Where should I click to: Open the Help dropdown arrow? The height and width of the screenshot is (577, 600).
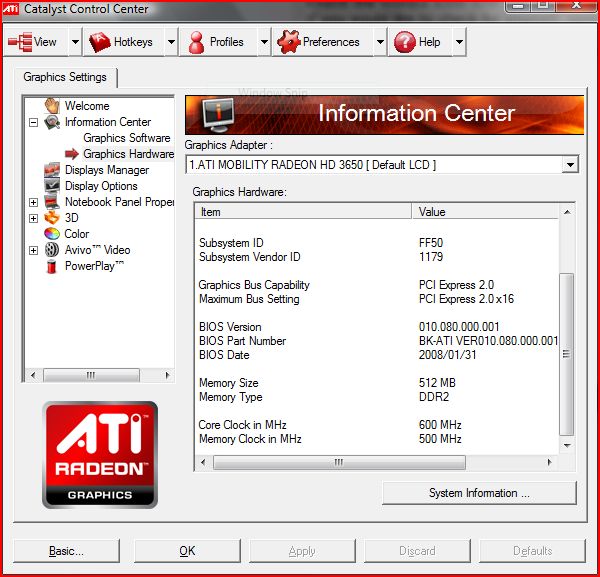[459, 42]
